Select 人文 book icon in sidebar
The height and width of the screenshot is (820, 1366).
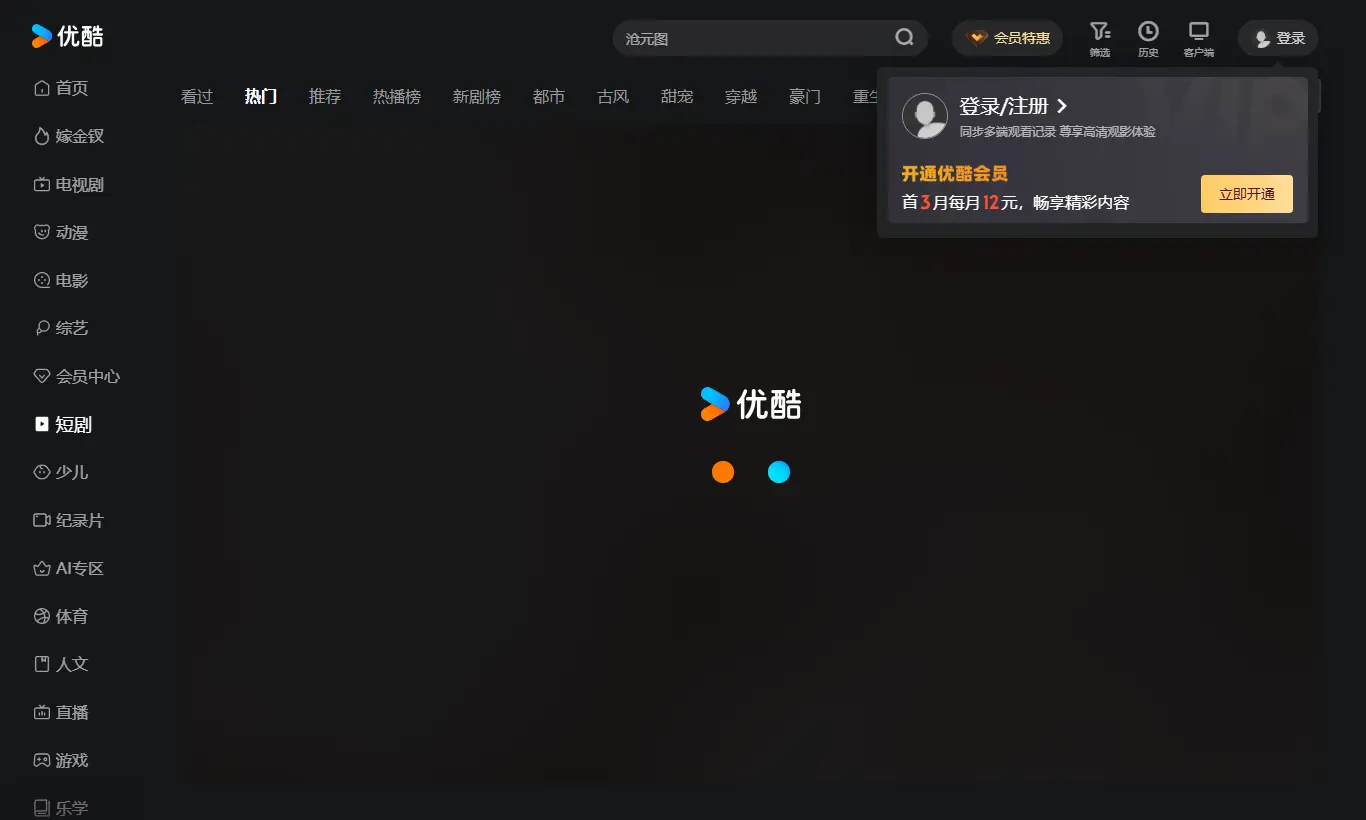(x=42, y=664)
